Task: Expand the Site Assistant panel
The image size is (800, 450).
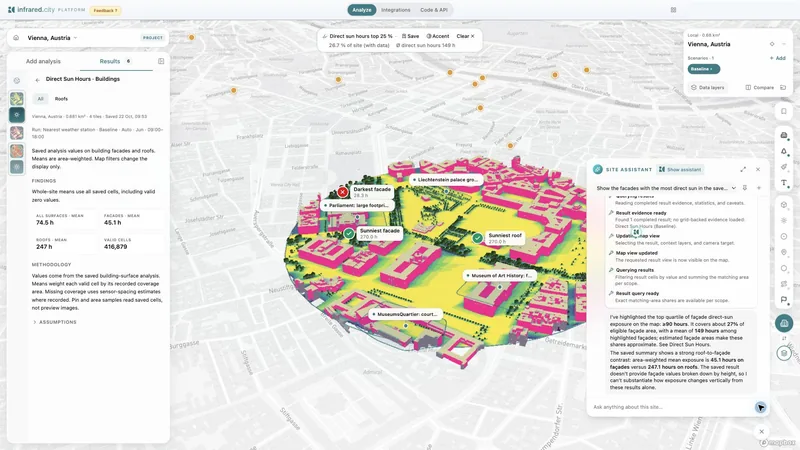Action: click(x=743, y=169)
